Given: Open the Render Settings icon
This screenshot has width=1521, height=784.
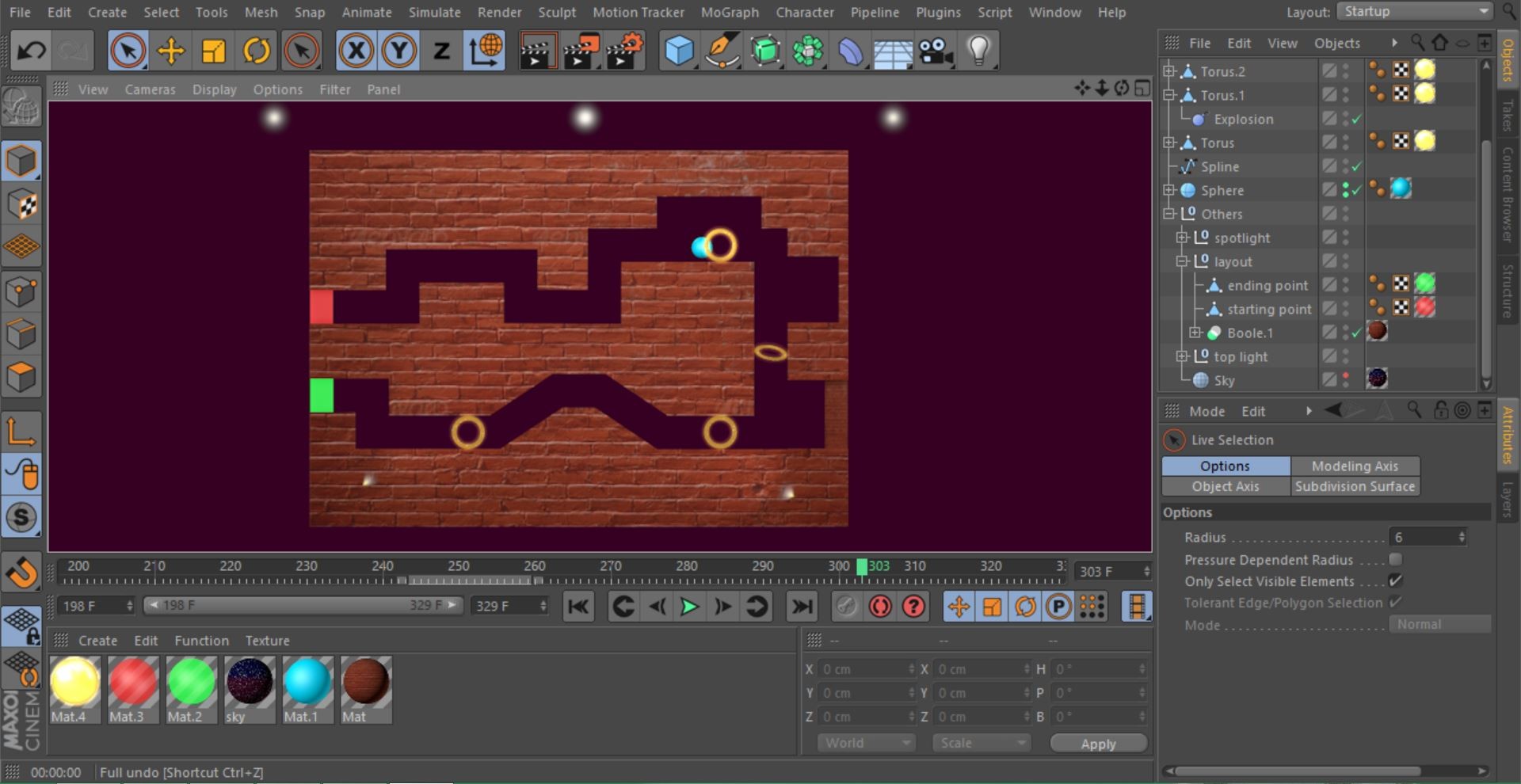Looking at the screenshot, I should [623, 50].
